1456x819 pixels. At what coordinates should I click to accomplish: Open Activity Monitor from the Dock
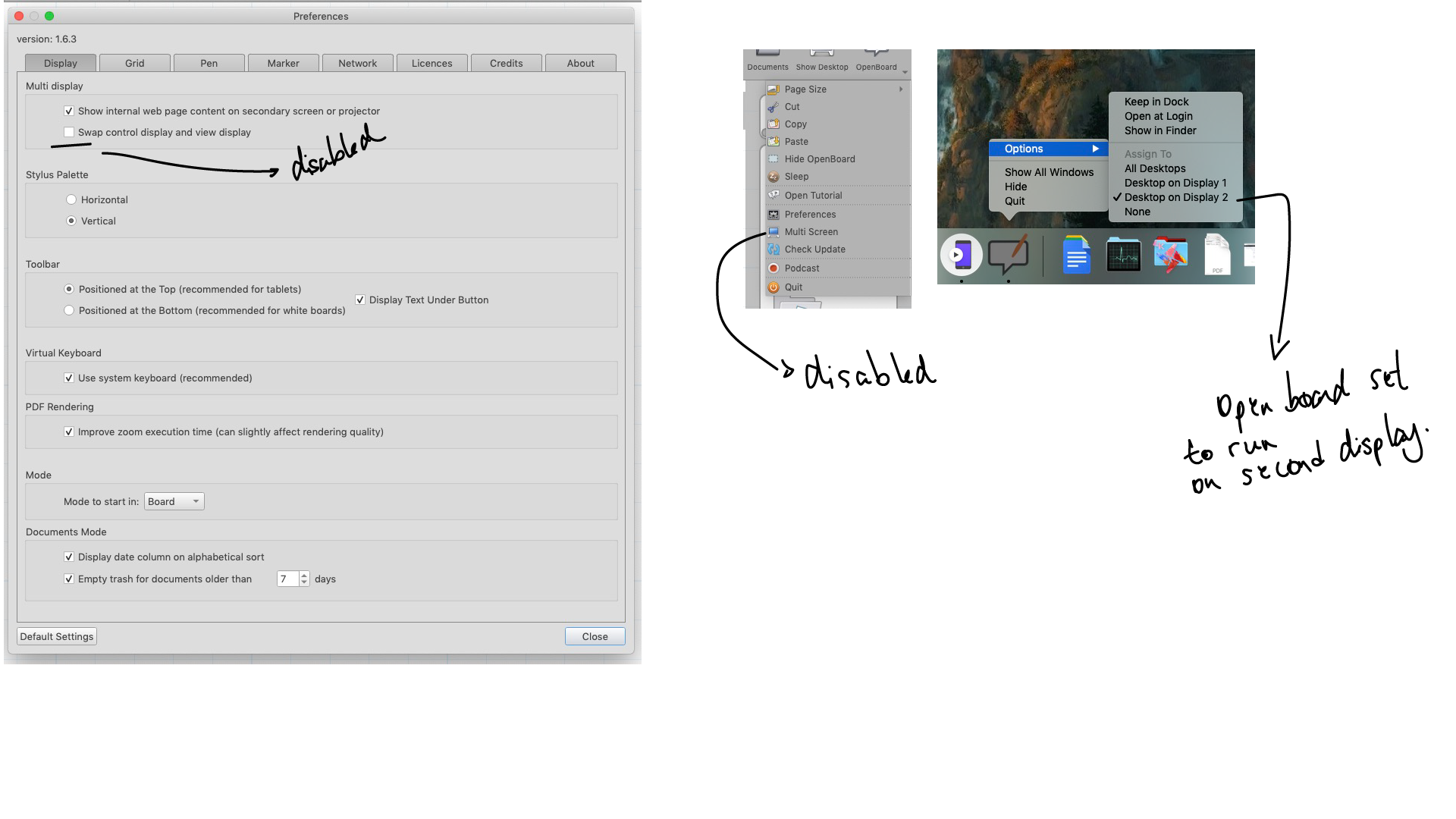pos(1123,256)
